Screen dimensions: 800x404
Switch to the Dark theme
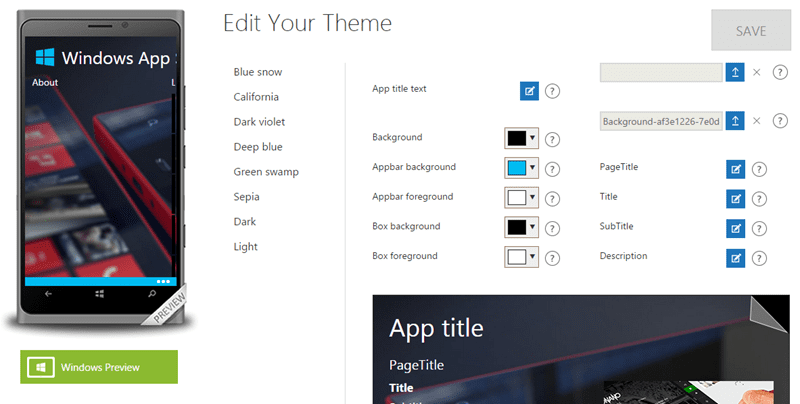click(245, 222)
